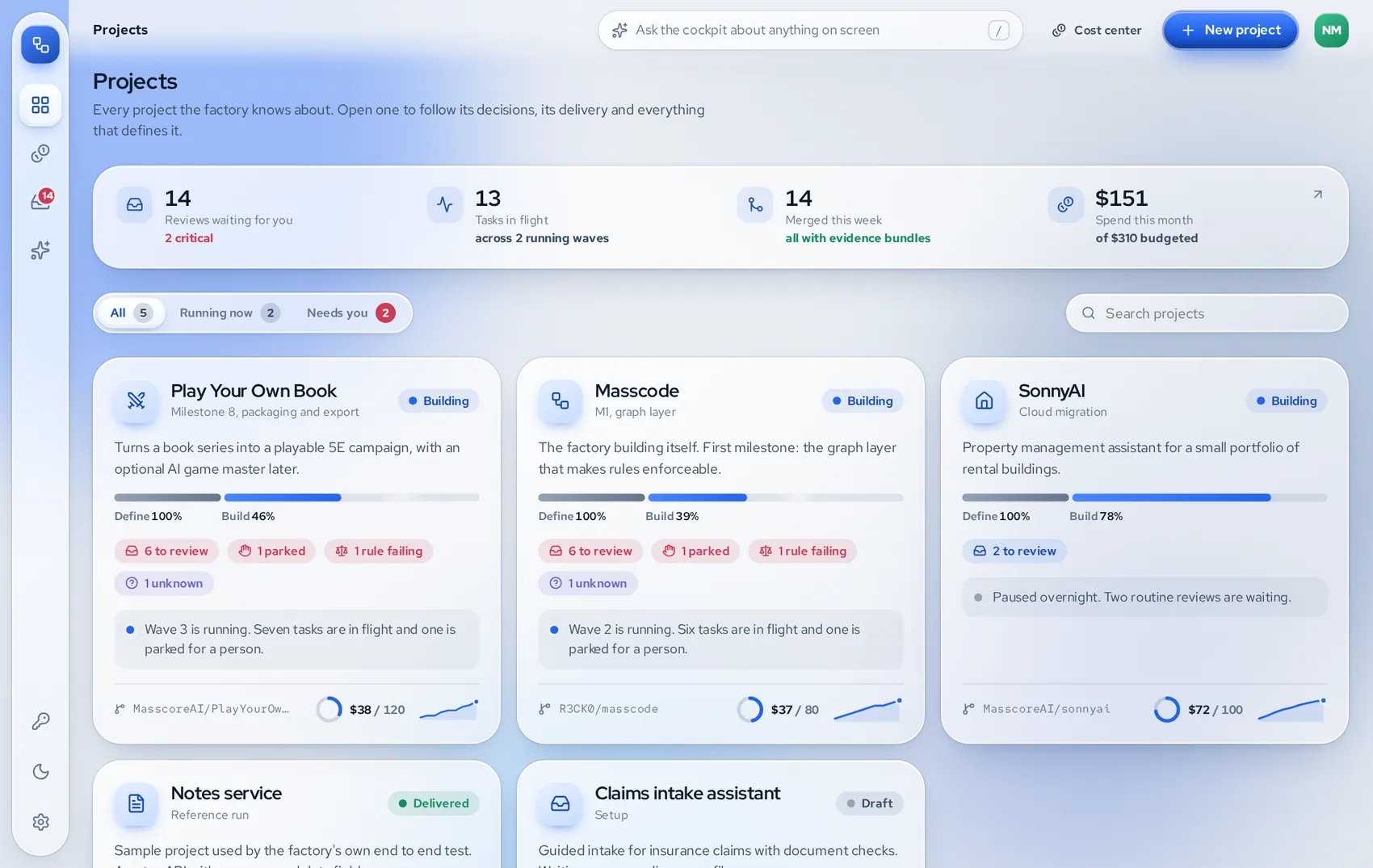Focus the Ask the cockpit input
The width and height of the screenshot is (1373, 868).
point(810,30)
